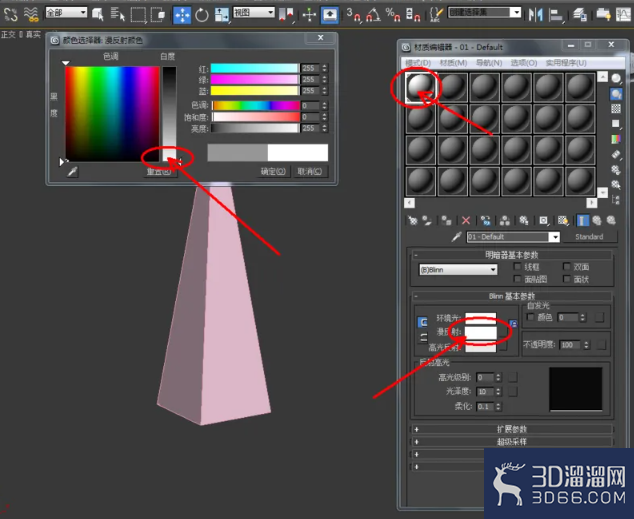Open the Layer Manager icon
This screenshot has width=634, height=519.
[580, 15]
